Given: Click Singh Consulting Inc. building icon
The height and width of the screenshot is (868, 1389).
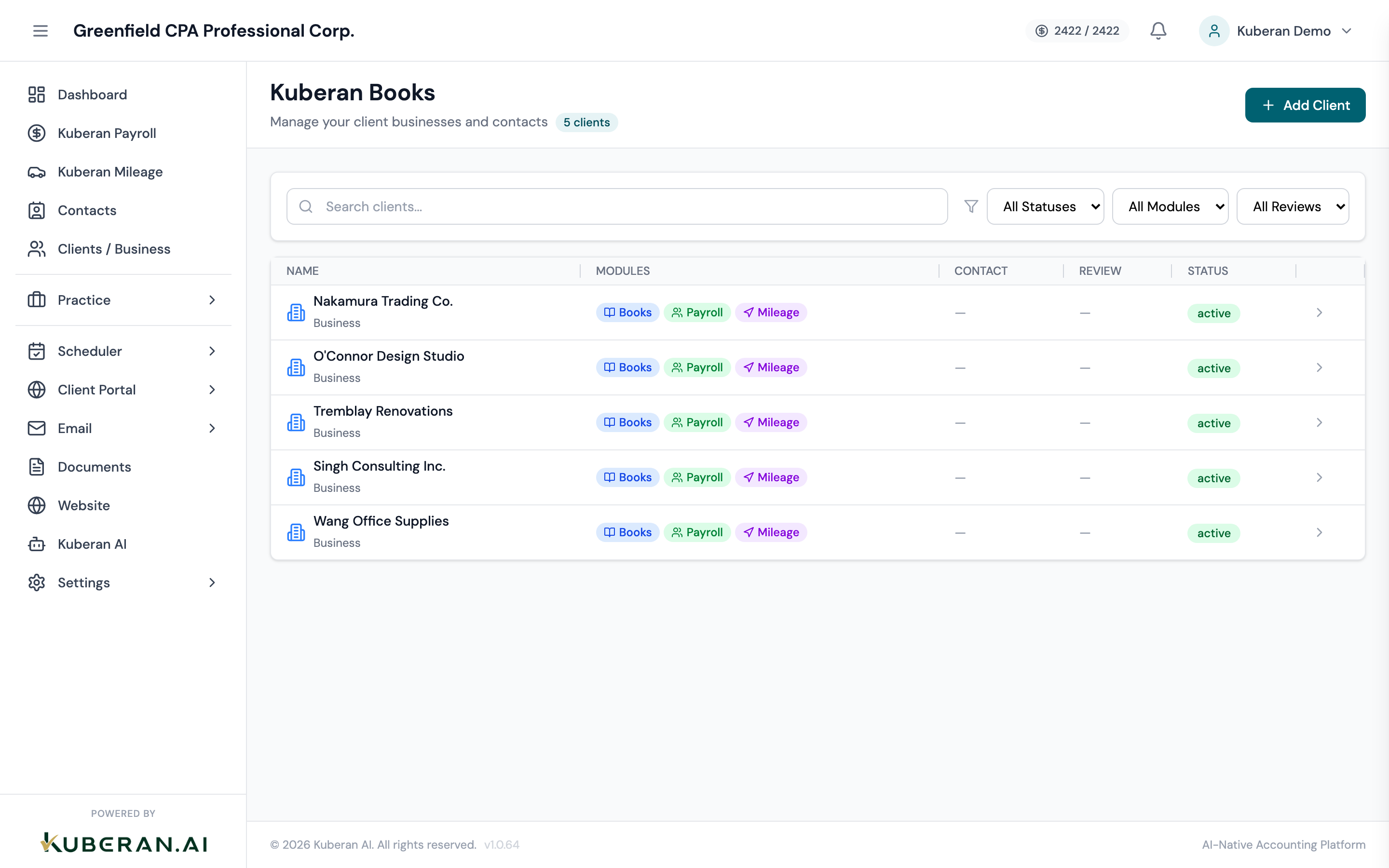Looking at the screenshot, I should tap(296, 477).
